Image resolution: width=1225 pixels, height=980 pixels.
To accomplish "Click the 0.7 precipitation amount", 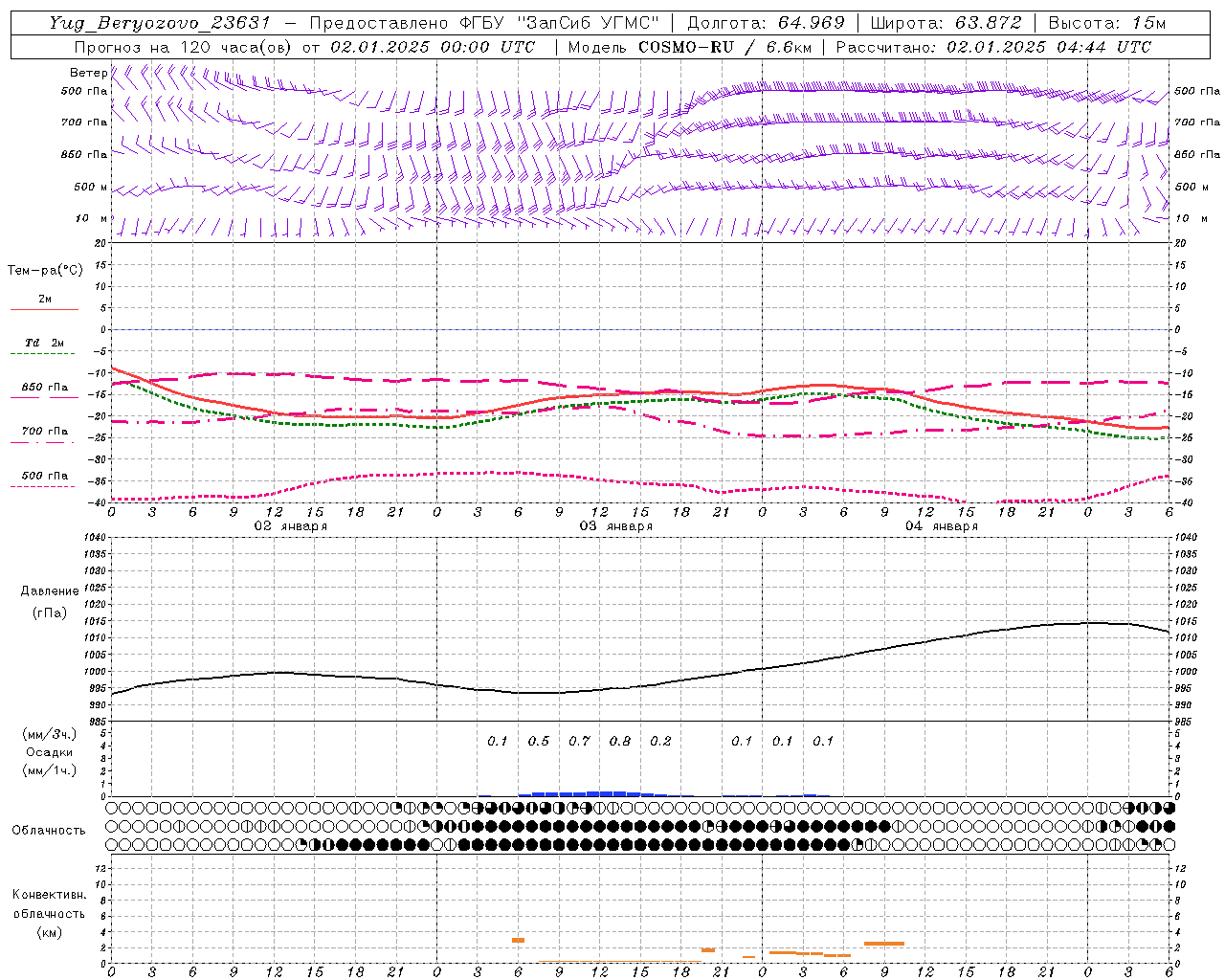I will click(579, 742).
